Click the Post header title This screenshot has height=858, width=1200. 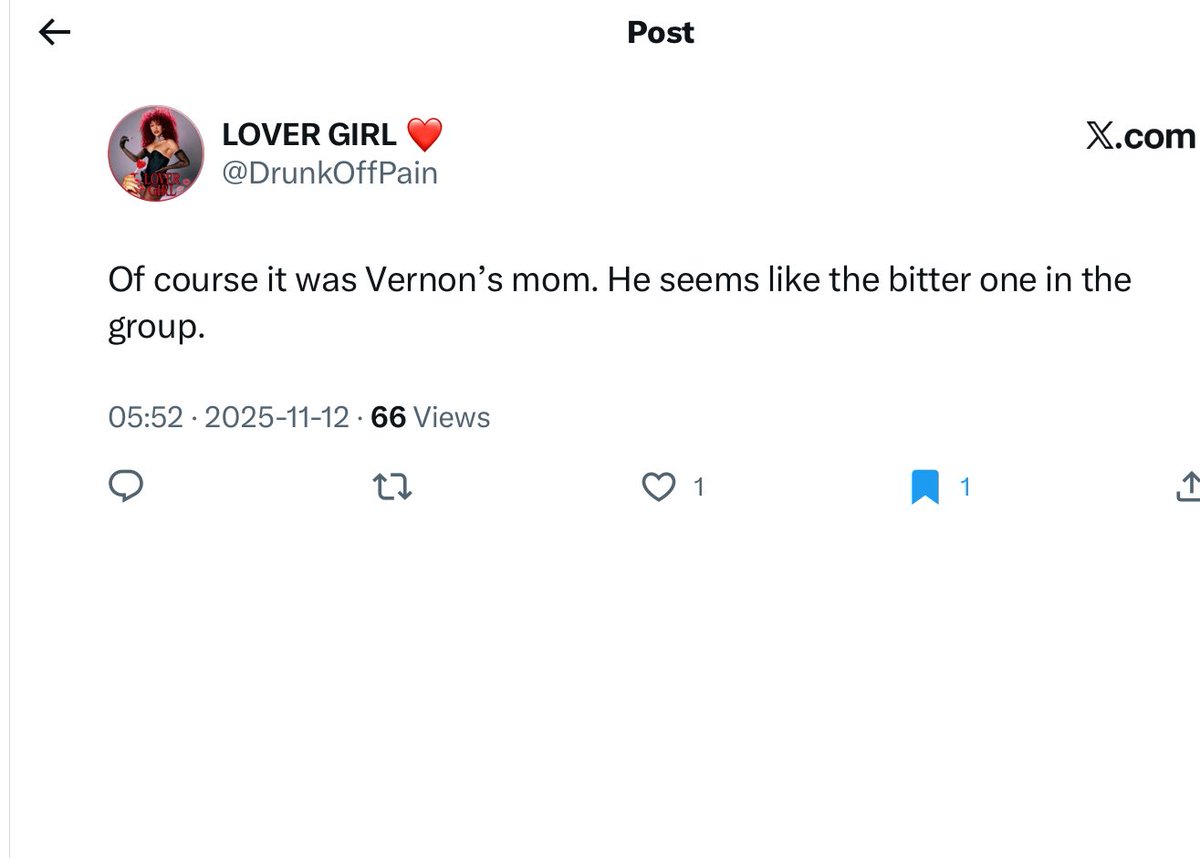coord(660,33)
